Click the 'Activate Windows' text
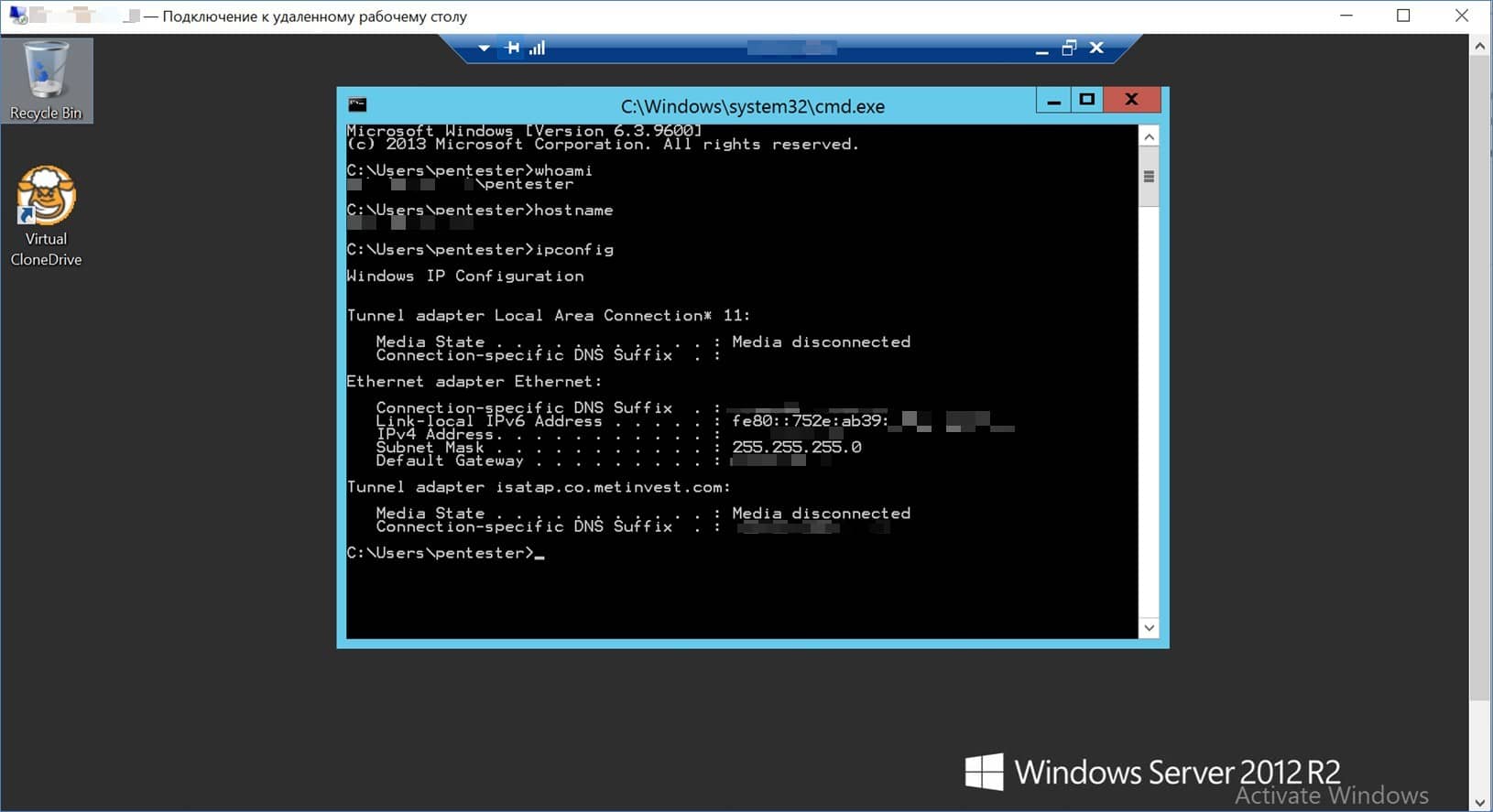 click(1332, 796)
